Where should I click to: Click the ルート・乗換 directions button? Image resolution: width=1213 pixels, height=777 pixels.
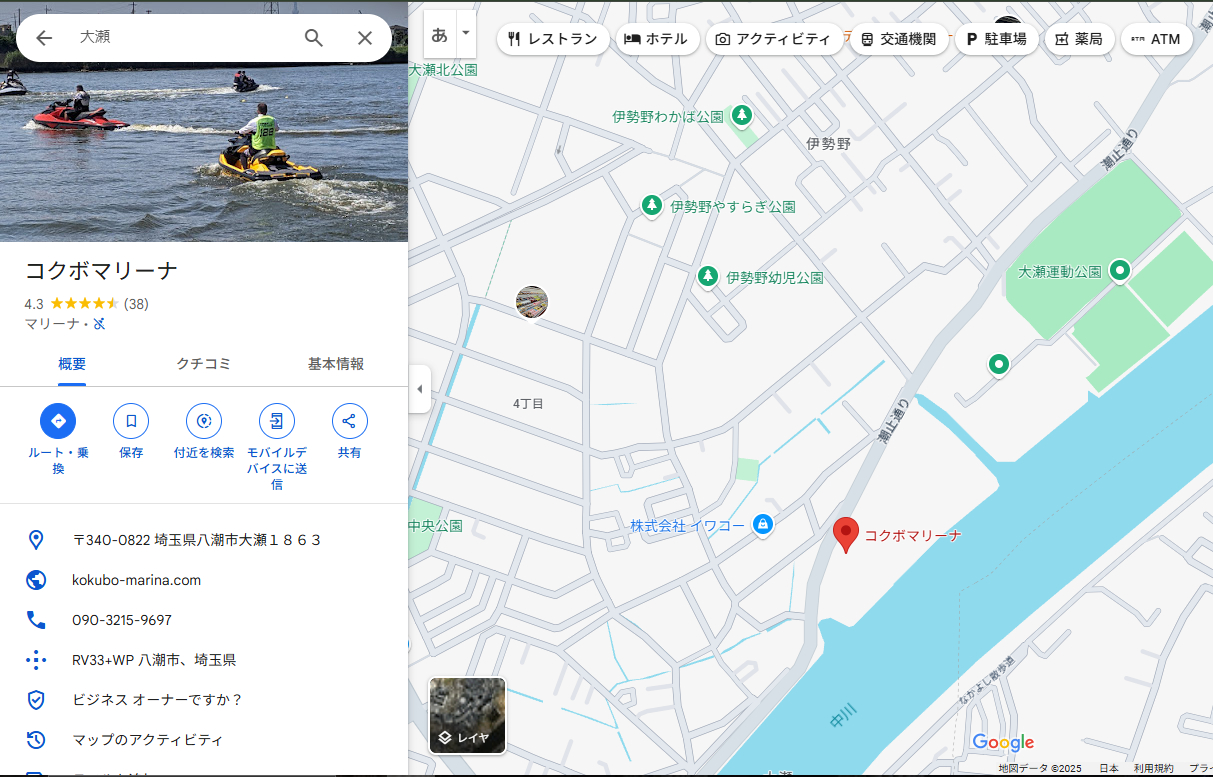coord(58,421)
